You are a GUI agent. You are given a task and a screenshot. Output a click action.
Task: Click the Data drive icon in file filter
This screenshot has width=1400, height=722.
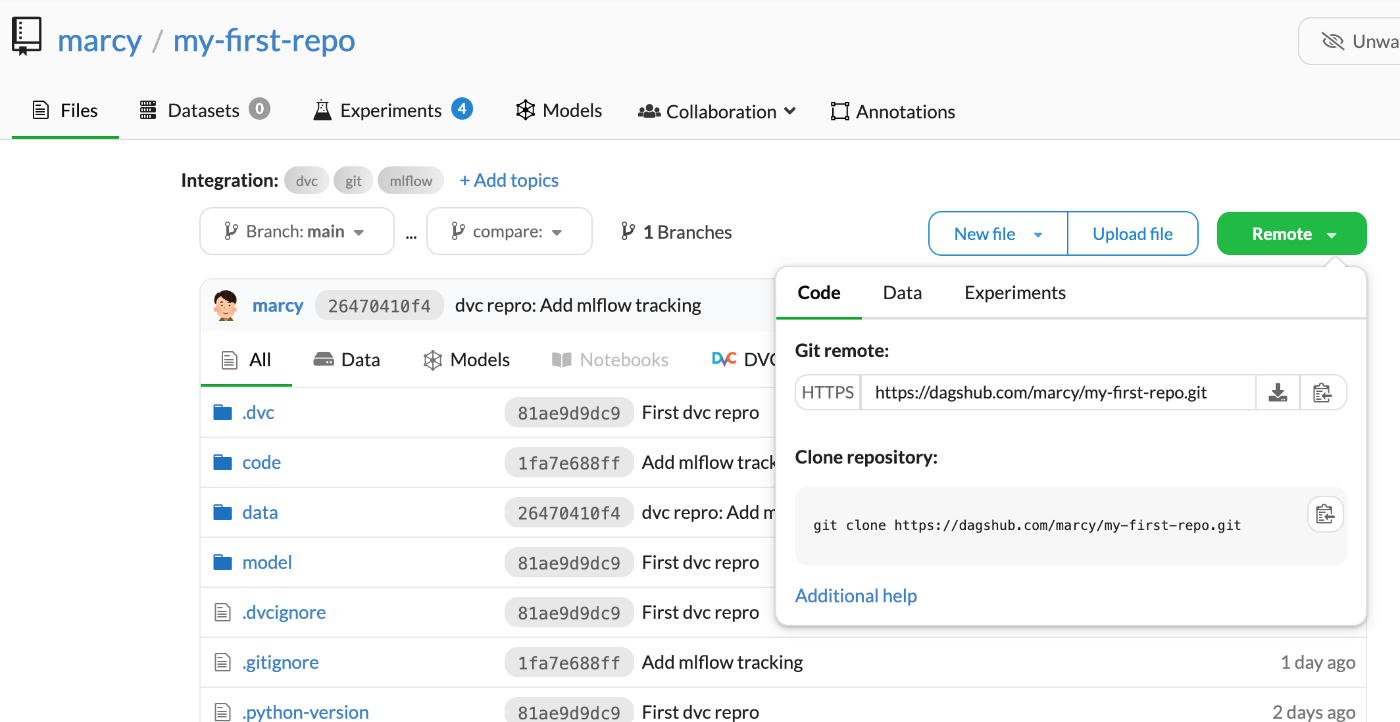(323, 359)
